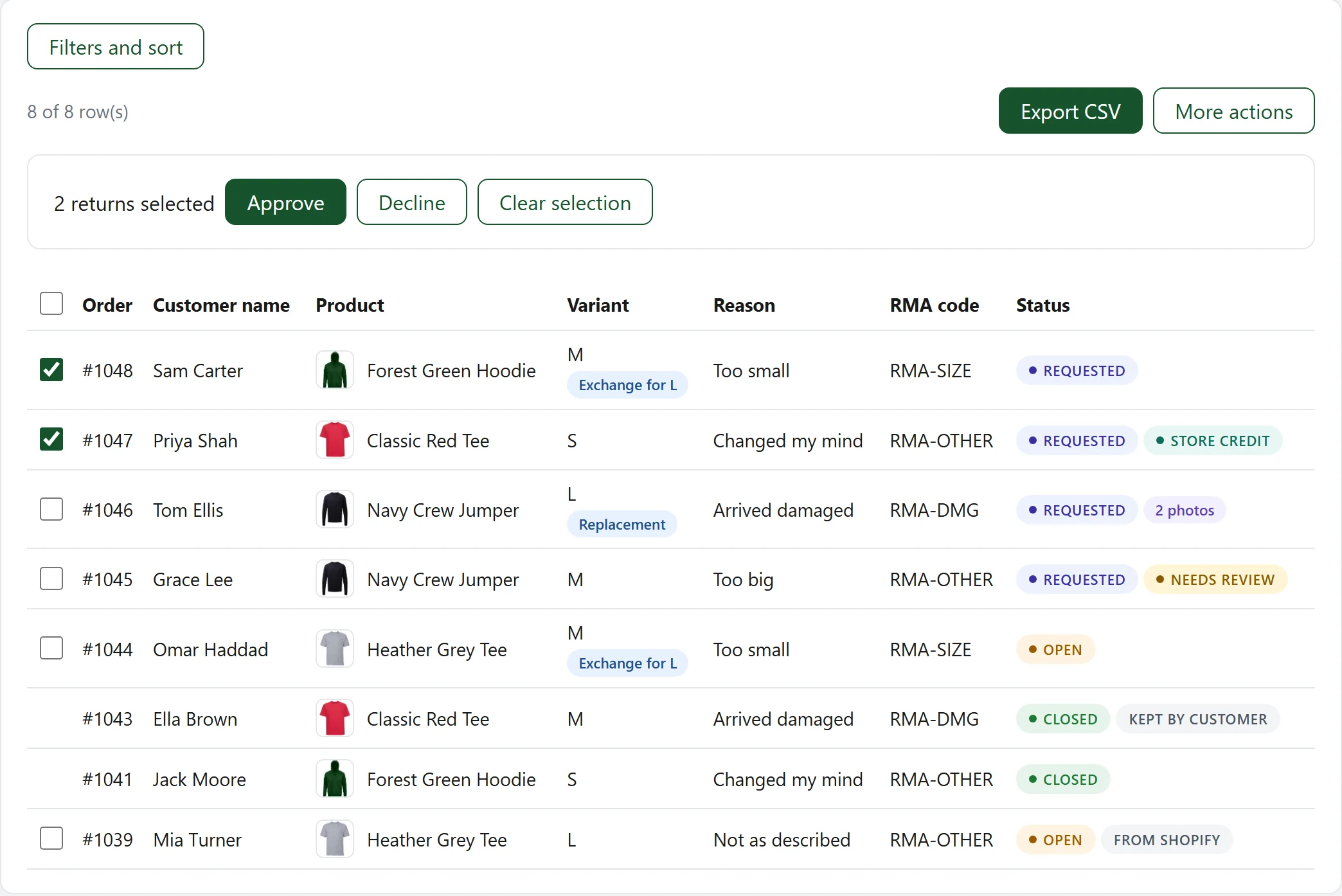Select order #1039 Mia Turner checkbox
Viewport: 1342px width, 896px height.
pos(51,839)
